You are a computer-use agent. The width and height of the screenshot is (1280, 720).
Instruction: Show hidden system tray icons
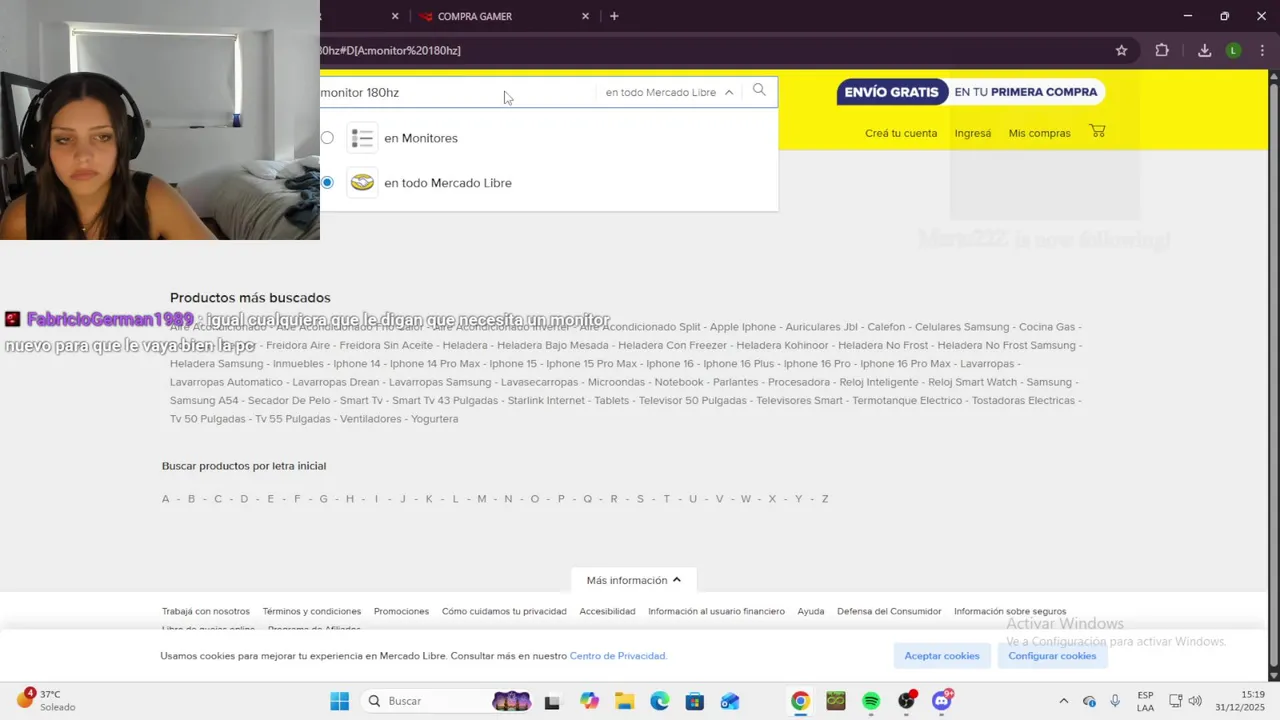(1063, 701)
